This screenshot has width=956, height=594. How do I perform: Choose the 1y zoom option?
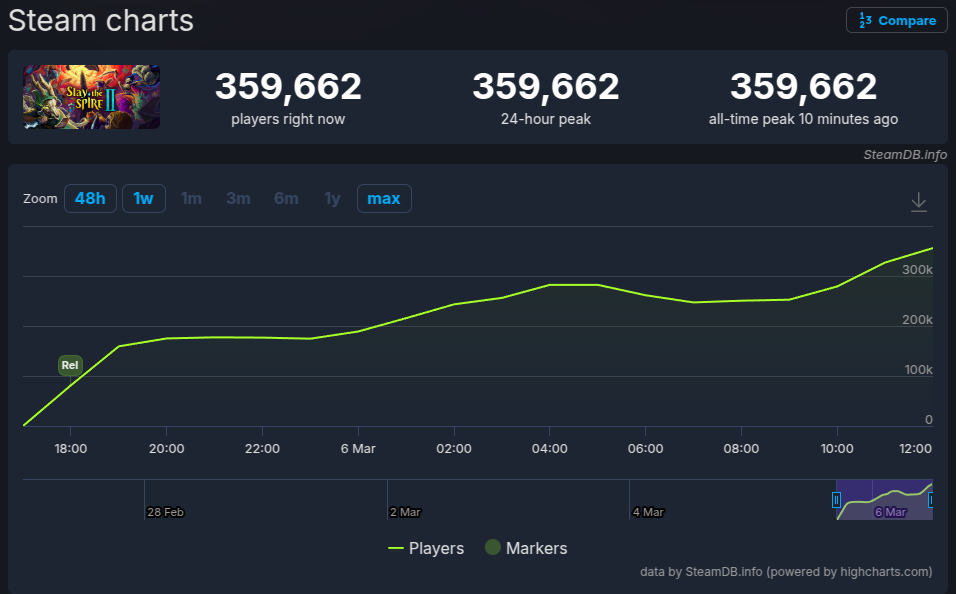[332, 198]
